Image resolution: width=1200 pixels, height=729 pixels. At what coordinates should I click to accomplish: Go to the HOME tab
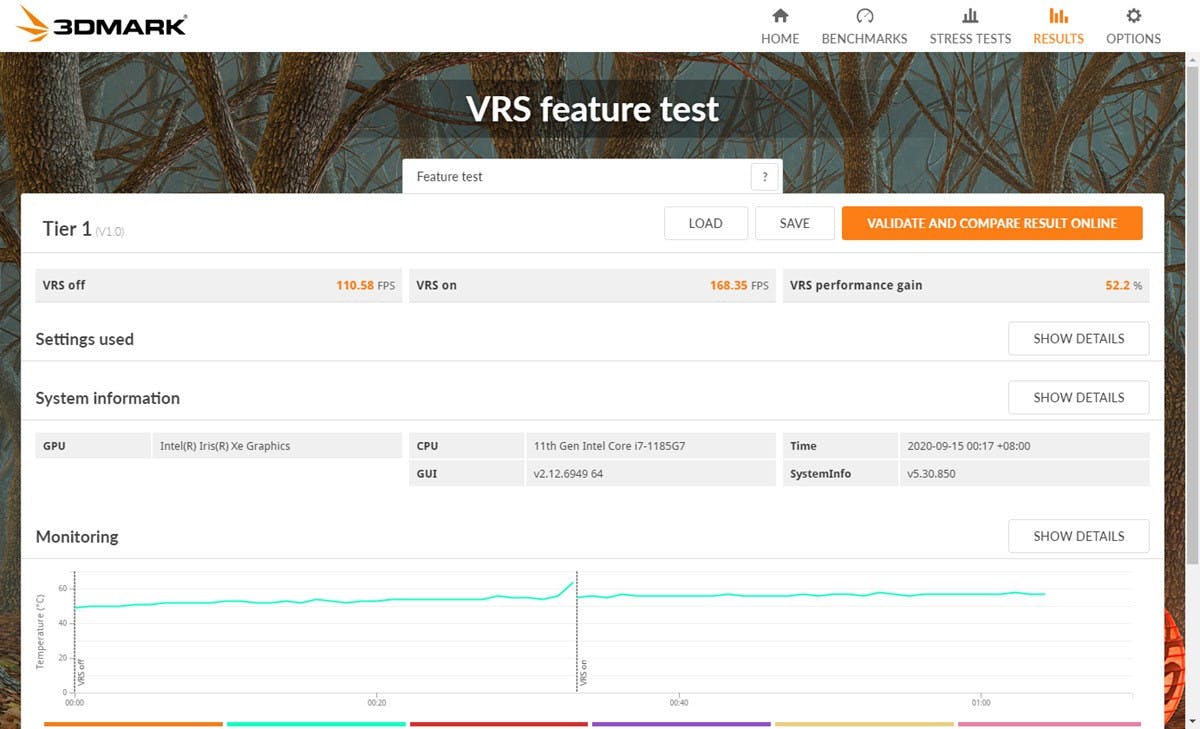[780, 27]
